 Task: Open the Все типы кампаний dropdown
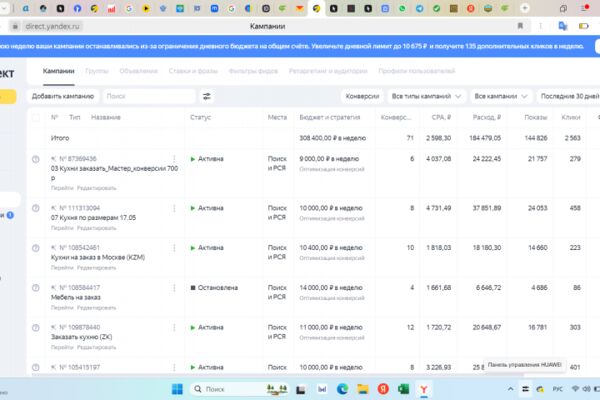point(426,96)
